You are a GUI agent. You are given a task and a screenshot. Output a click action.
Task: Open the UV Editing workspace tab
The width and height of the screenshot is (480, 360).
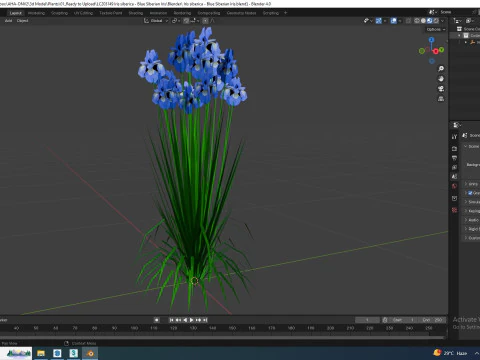pyautogui.click(x=83, y=13)
